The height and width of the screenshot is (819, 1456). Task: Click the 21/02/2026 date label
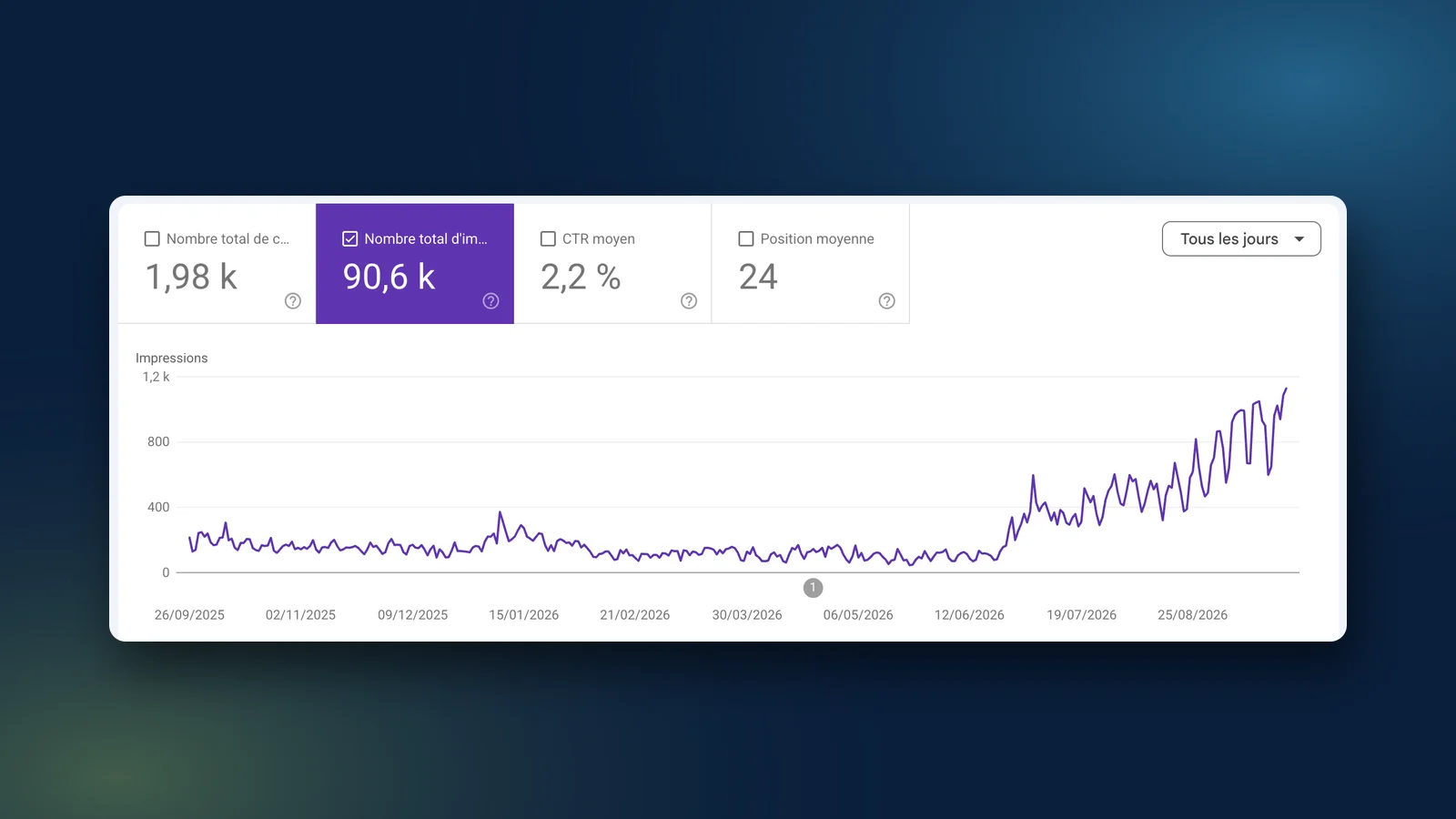pos(635,615)
